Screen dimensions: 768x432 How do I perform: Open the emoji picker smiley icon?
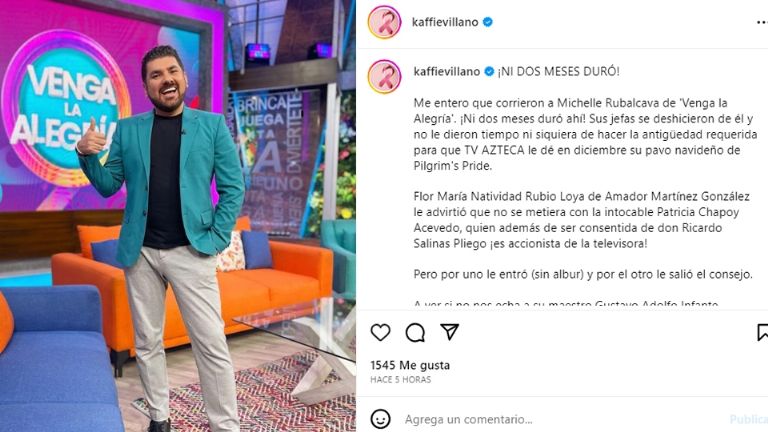pos(381,419)
